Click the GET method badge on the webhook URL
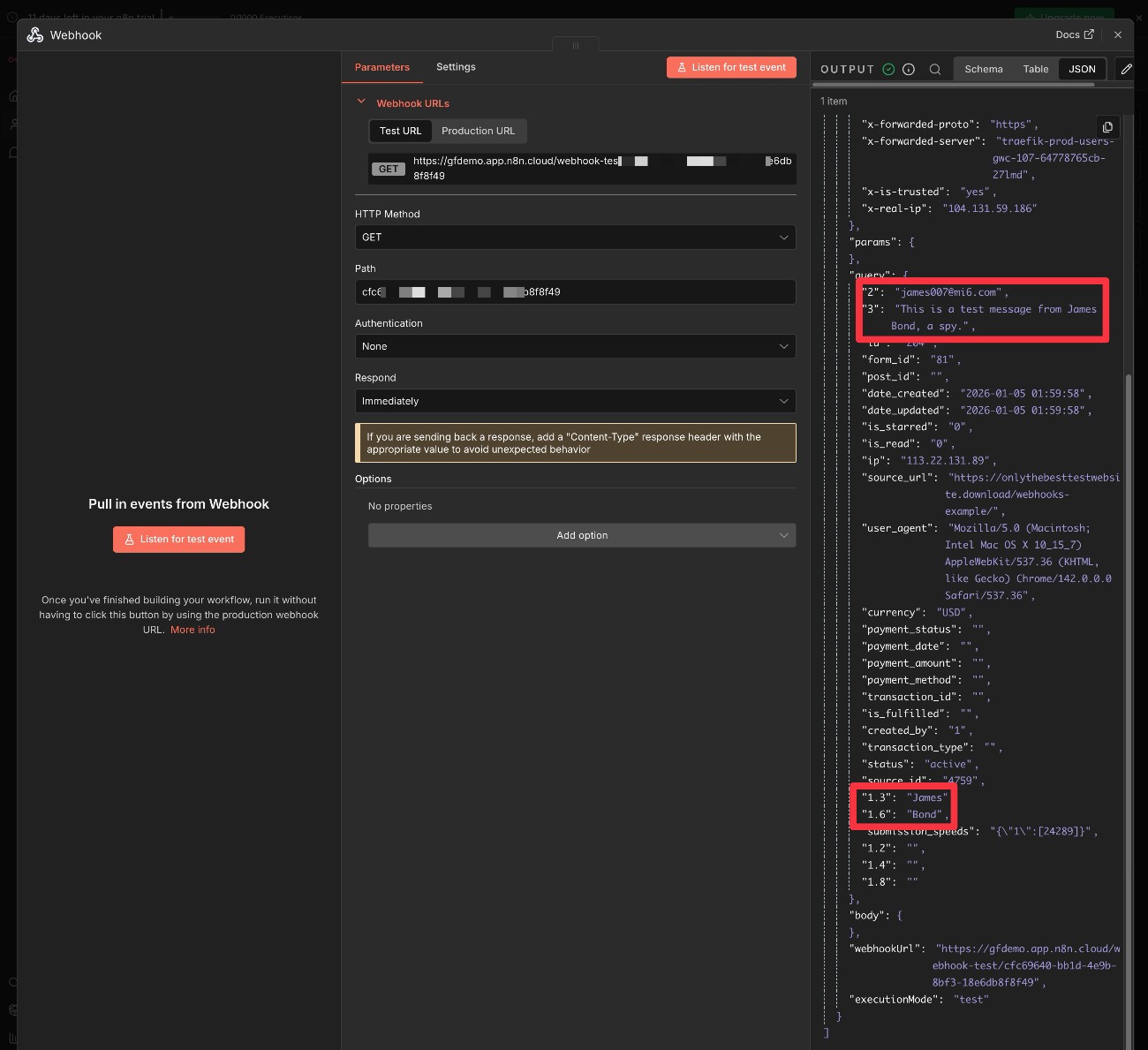This screenshot has width=1148, height=1050. point(388,168)
